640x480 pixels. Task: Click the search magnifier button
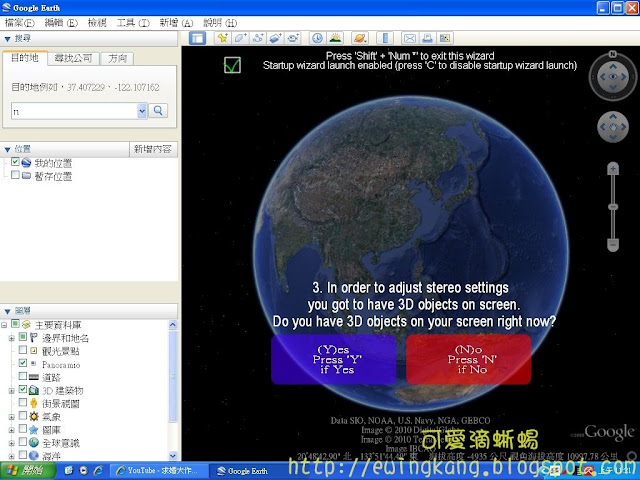click(158, 111)
